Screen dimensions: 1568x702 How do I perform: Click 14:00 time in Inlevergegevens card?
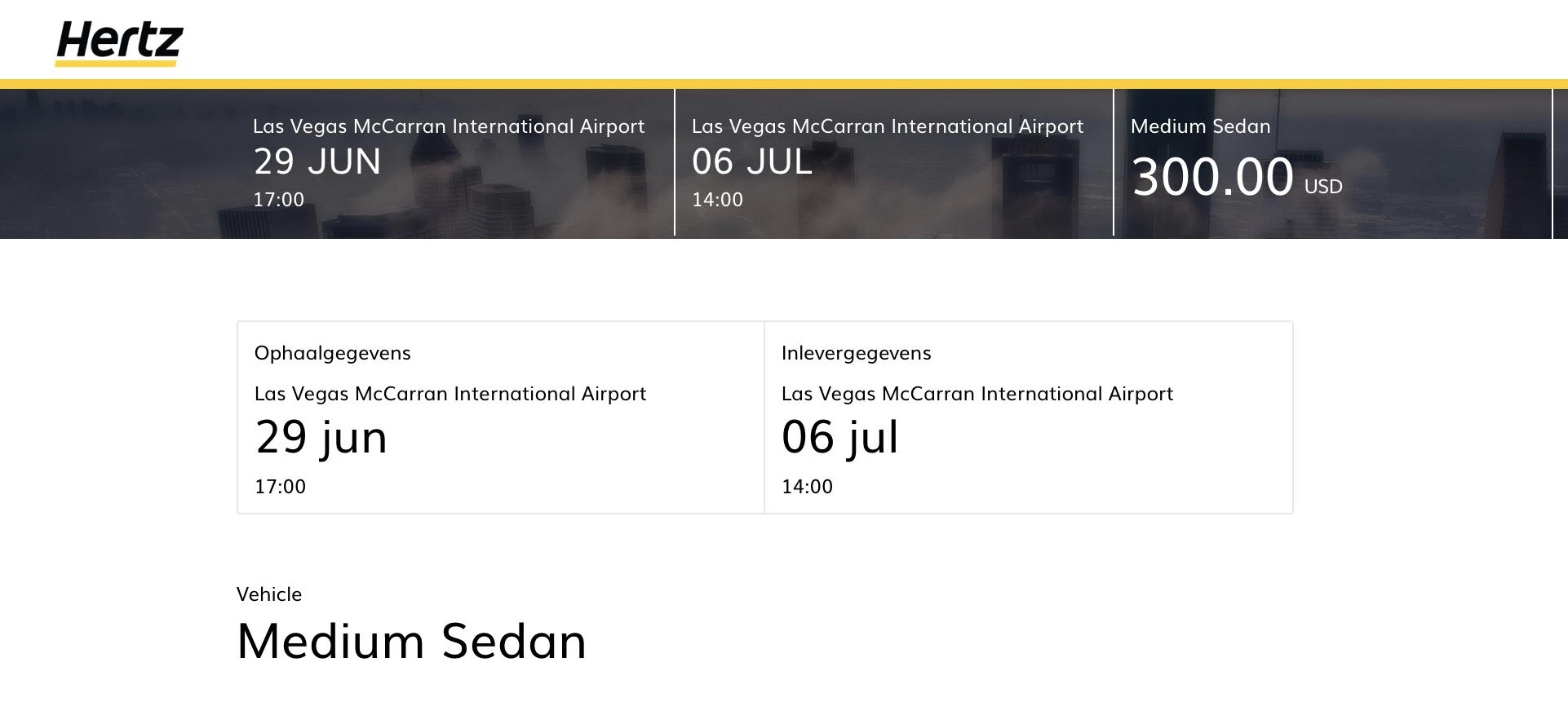(x=807, y=487)
